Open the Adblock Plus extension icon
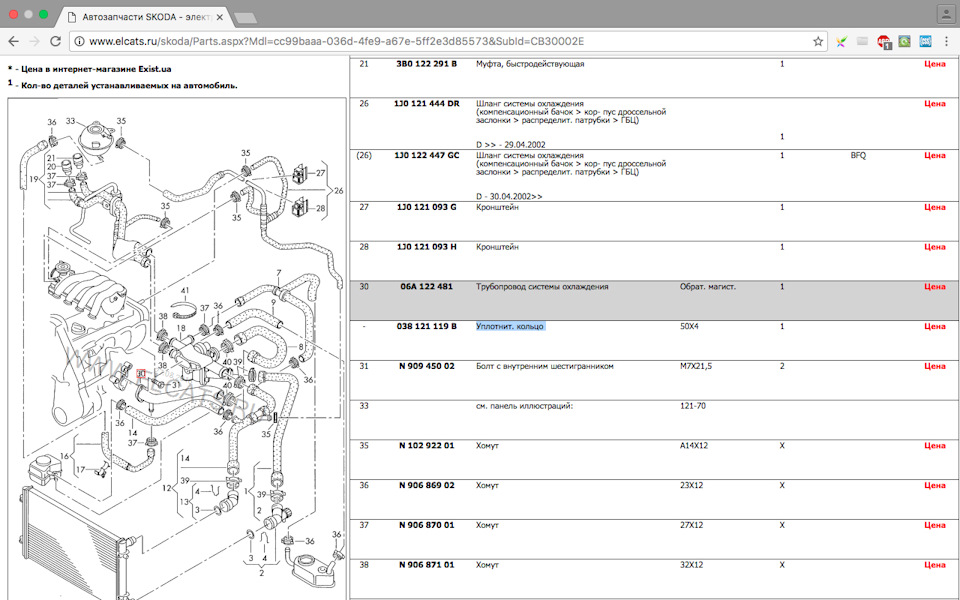960x600 pixels. (x=883, y=42)
